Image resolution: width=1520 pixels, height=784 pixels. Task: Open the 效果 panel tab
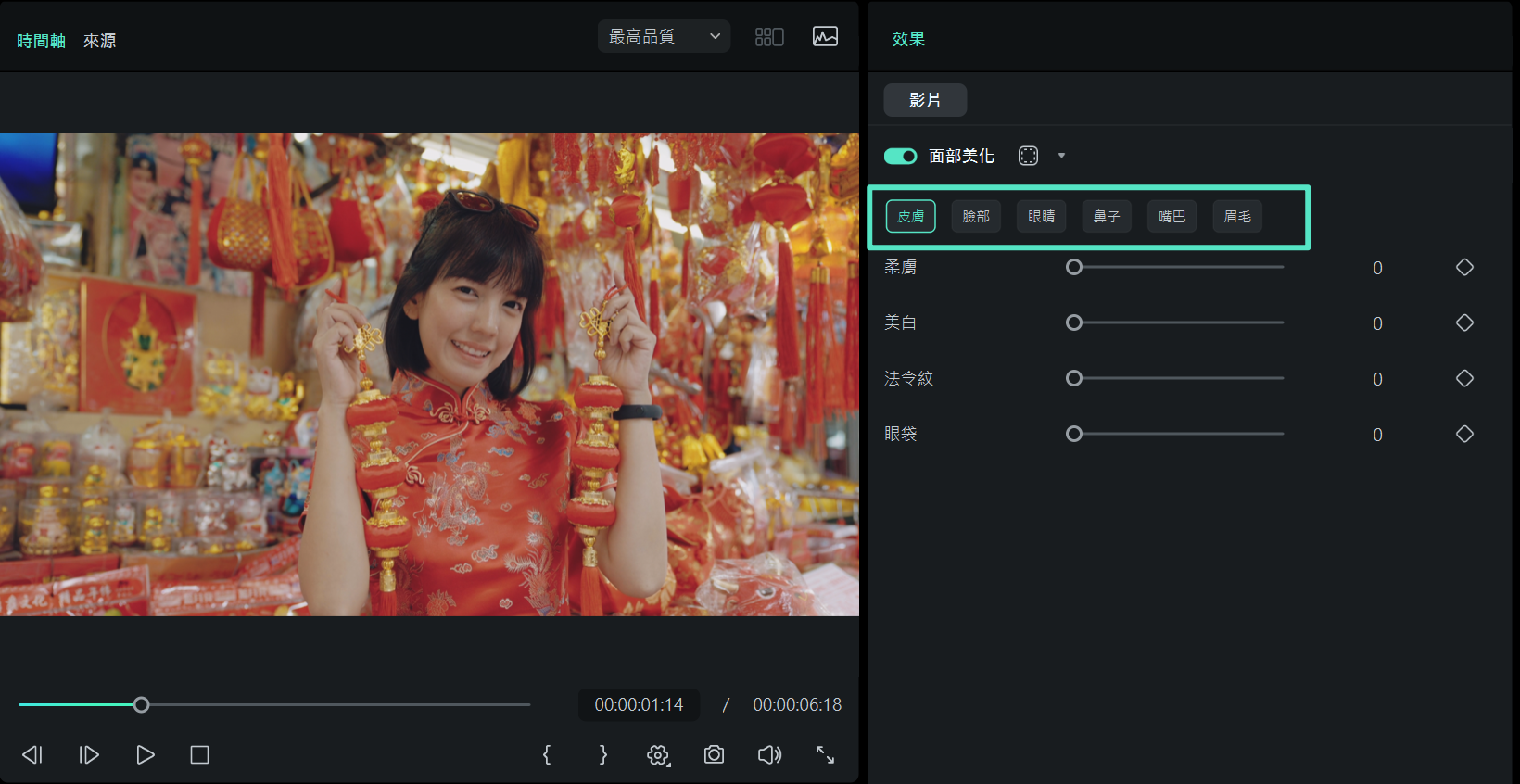click(908, 39)
